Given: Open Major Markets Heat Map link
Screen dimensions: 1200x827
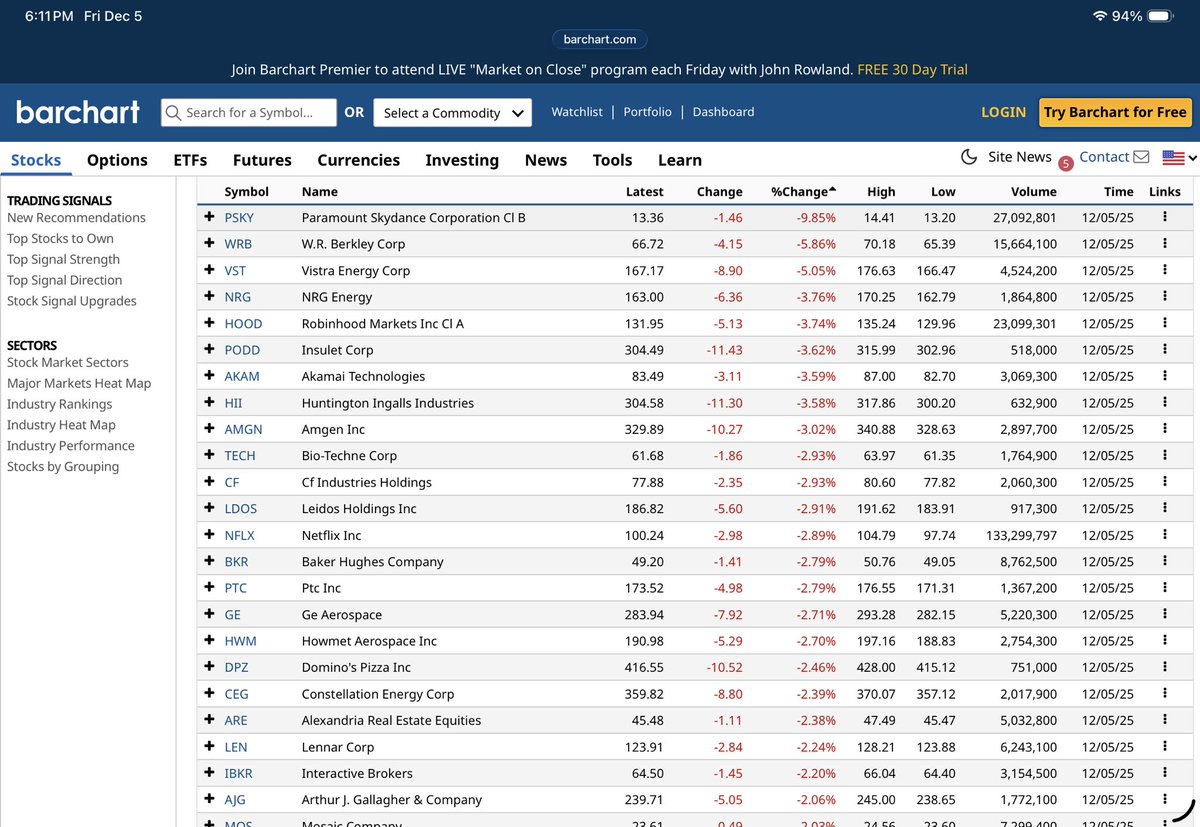Looking at the screenshot, I should point(79,383).
